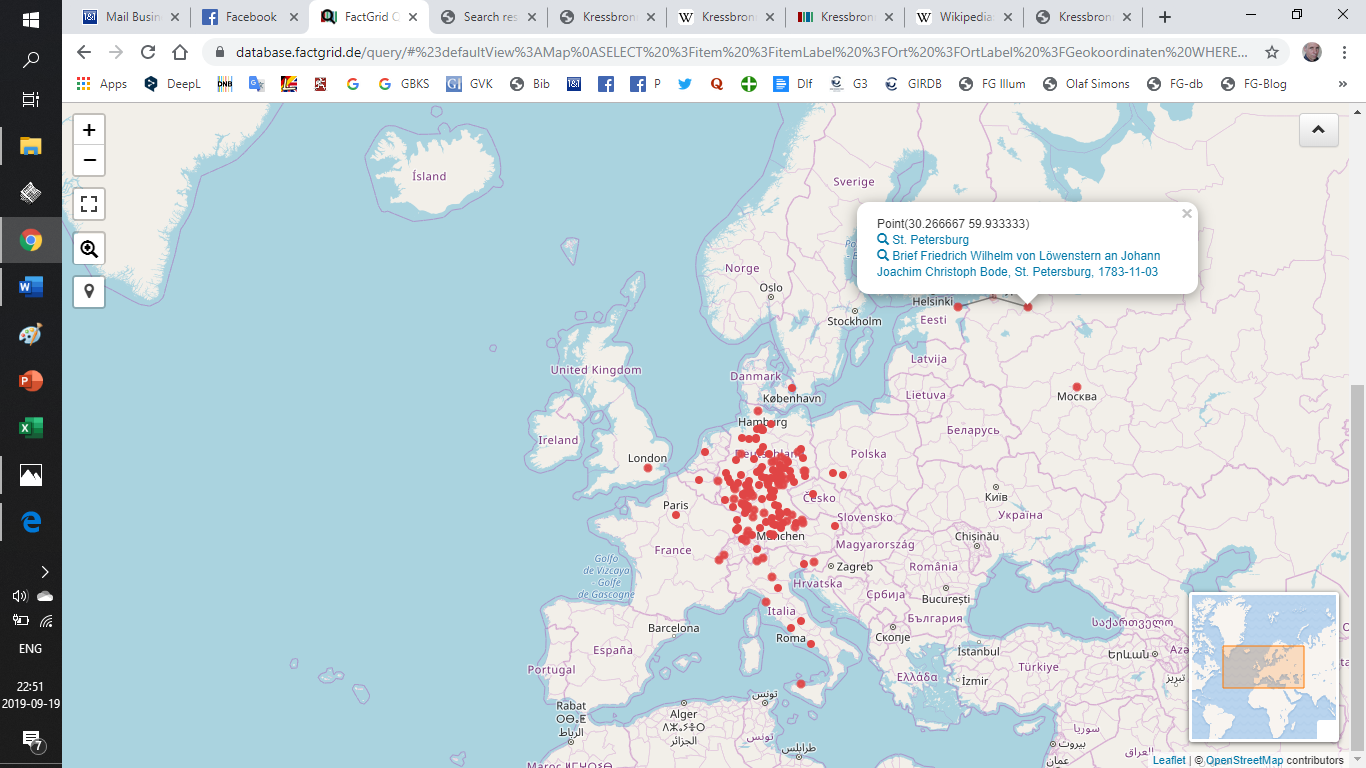Click the magnifier zoom-to-results map button

point(89,248)
